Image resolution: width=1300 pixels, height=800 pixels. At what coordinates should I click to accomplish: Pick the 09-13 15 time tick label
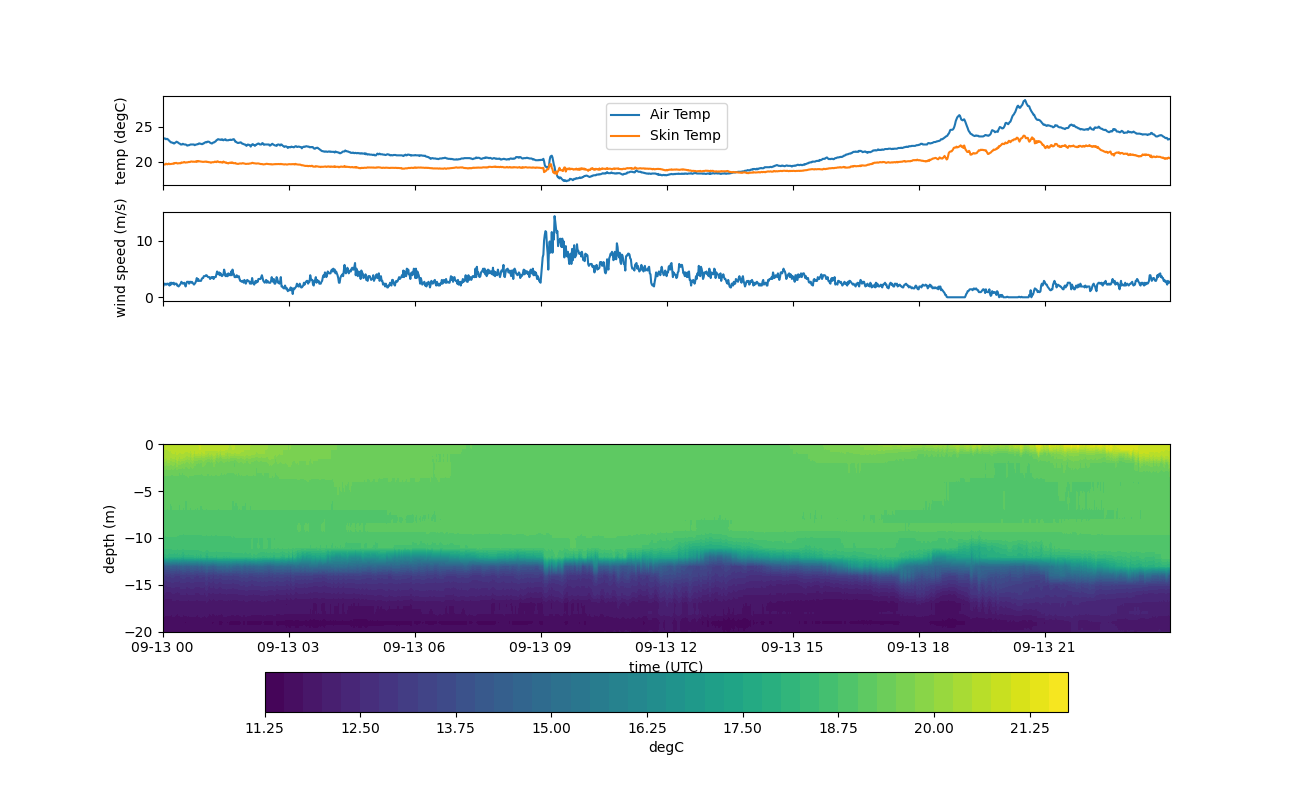(x=793, y=647)
